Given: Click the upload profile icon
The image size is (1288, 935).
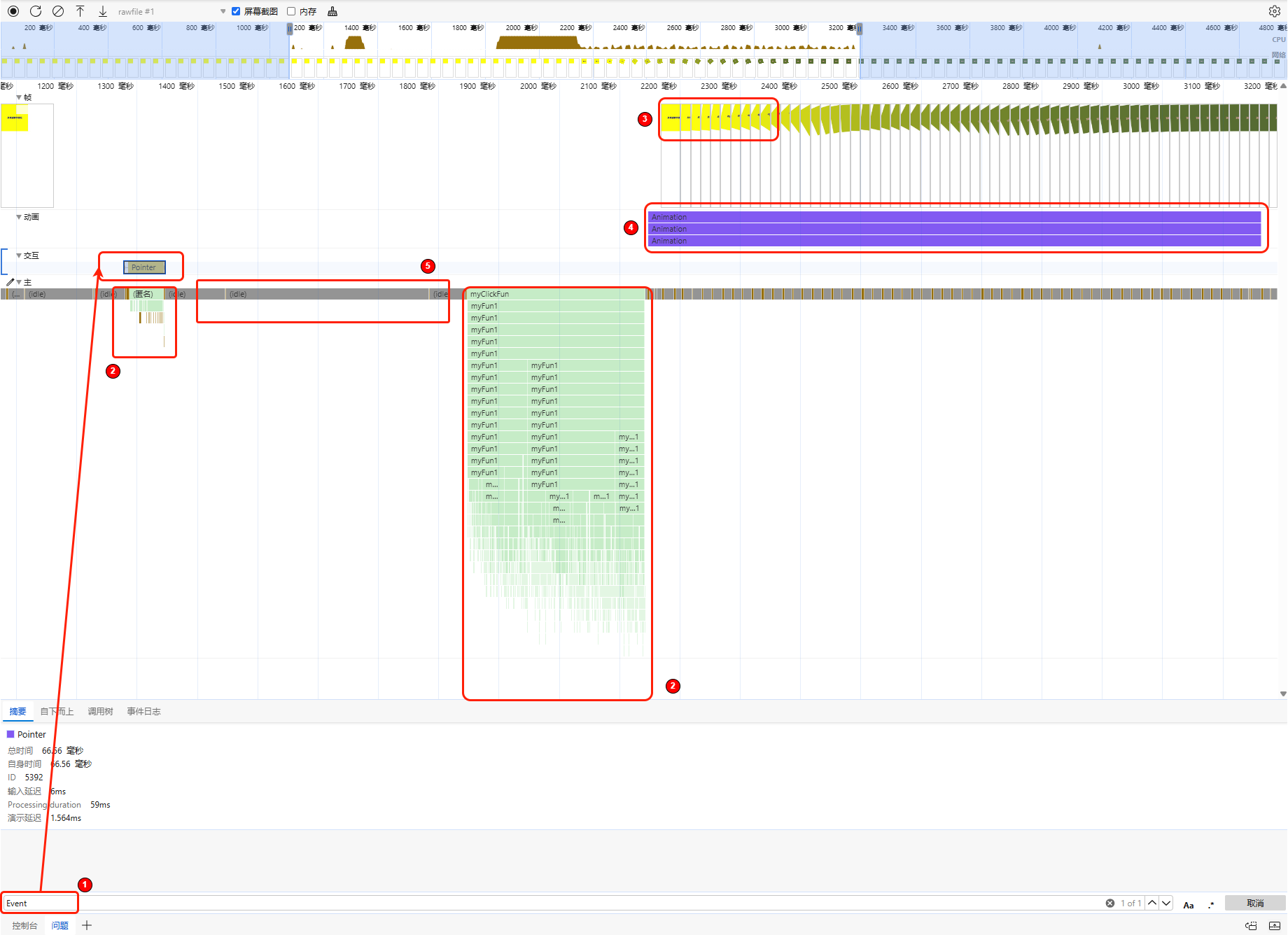Looking at the screenshot, I should tap(80, 11).
